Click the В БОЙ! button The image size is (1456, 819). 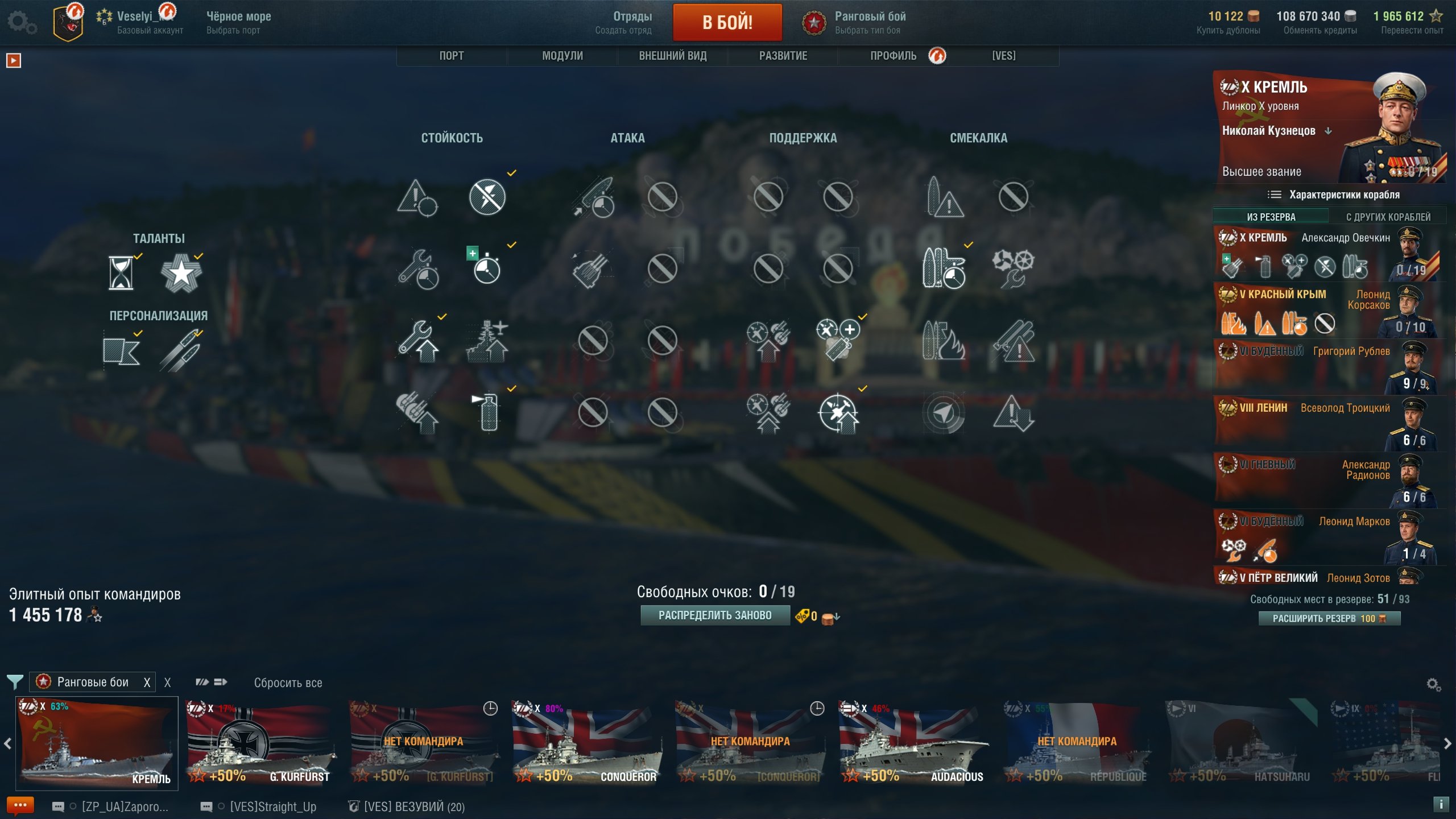pos(727,22)
